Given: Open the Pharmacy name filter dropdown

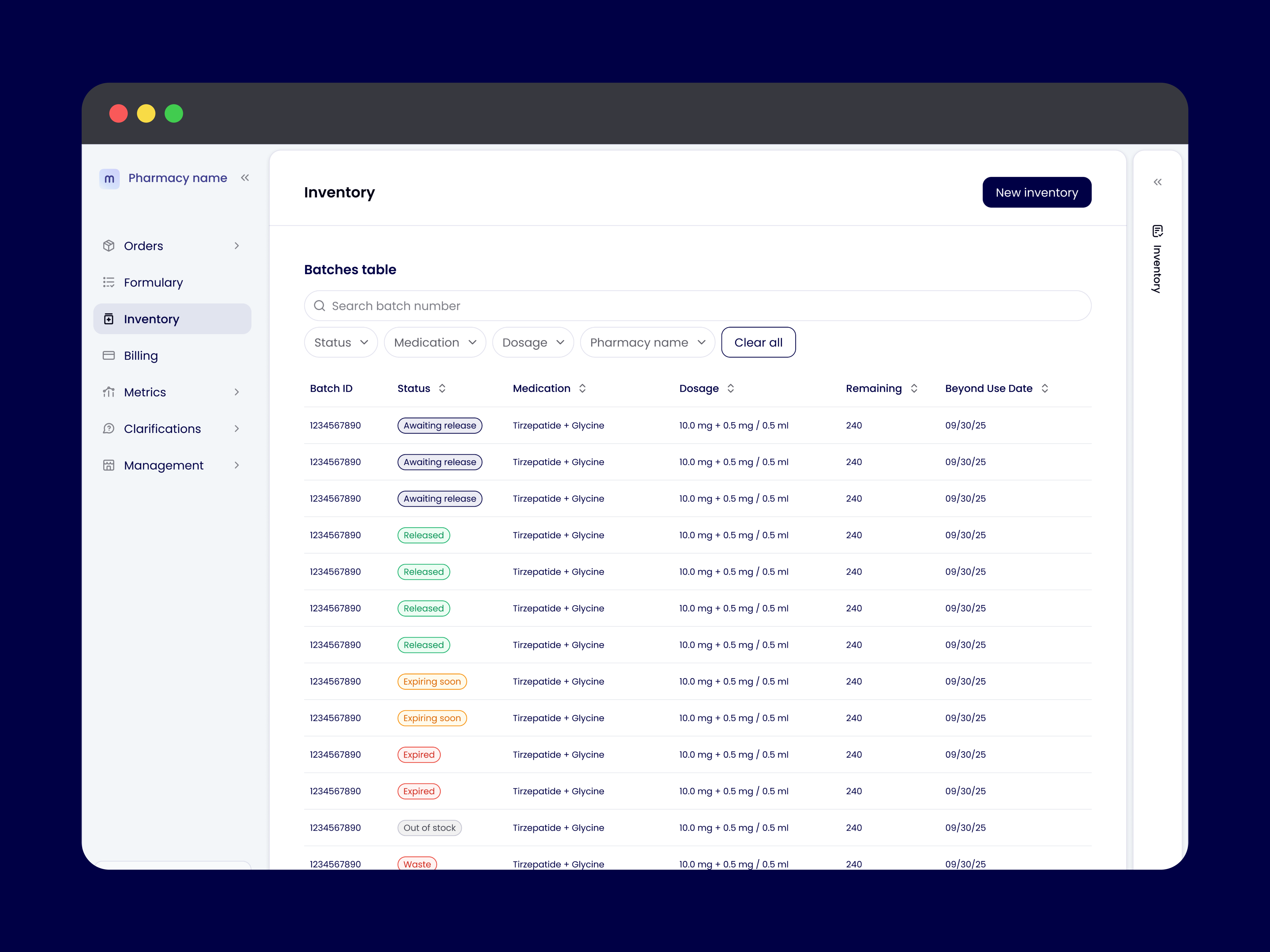Looking at the screenshot, I should (648, 342).
